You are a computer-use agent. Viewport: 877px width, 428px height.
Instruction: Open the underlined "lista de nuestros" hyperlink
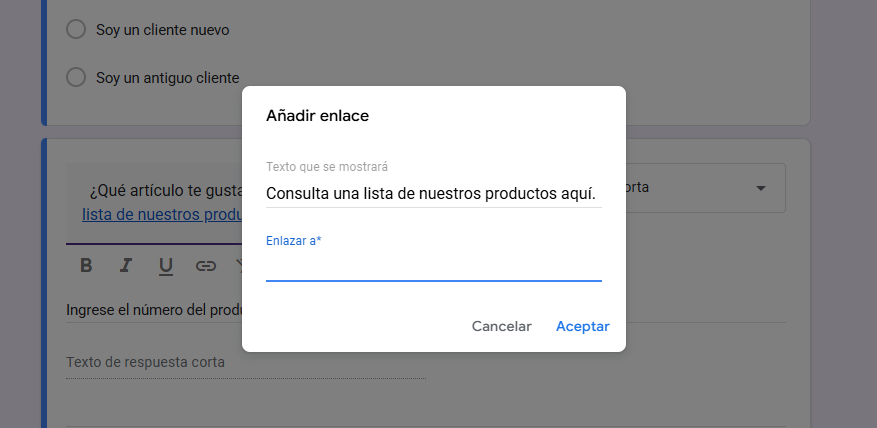160,215
